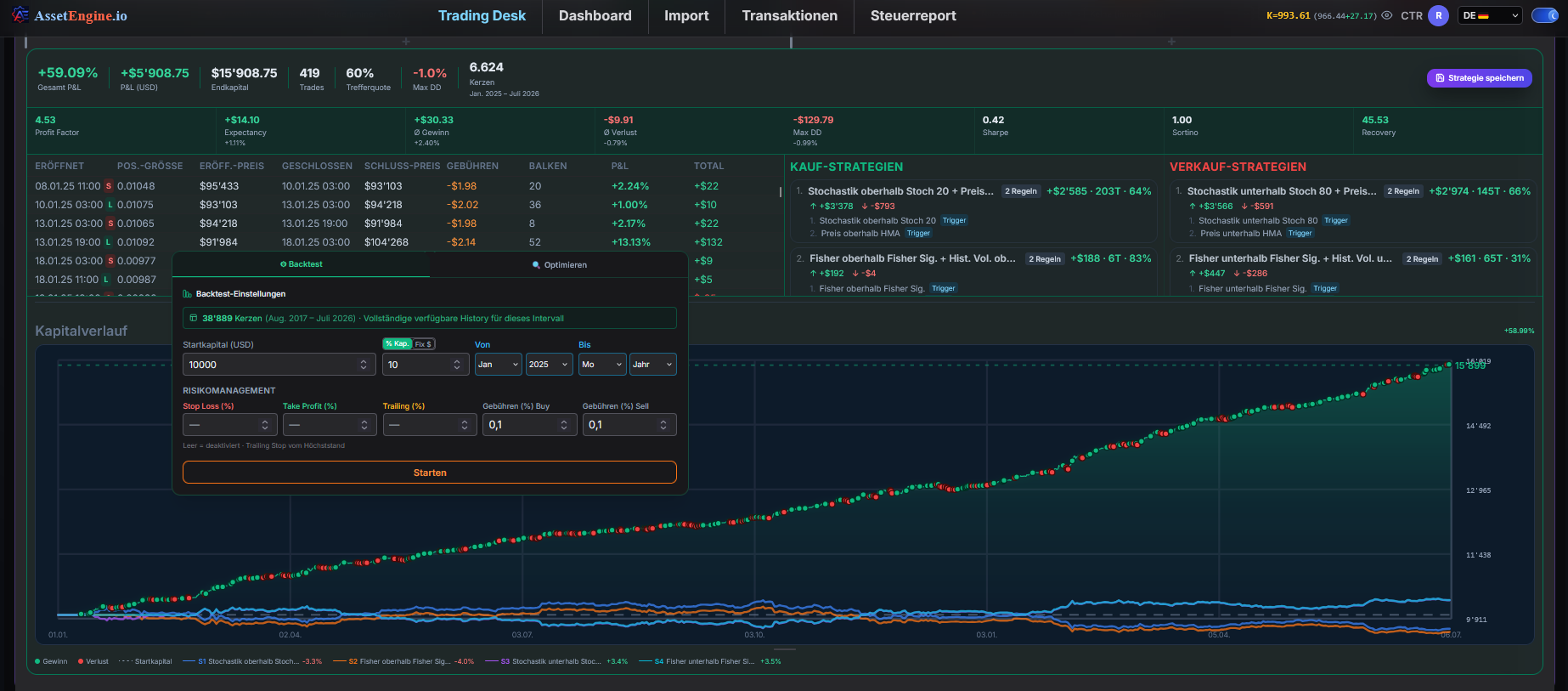Expand strategy 'Stochastik oberhalb Stoch 20 + Preis...'
The image size is (1568, 691).
900,191
